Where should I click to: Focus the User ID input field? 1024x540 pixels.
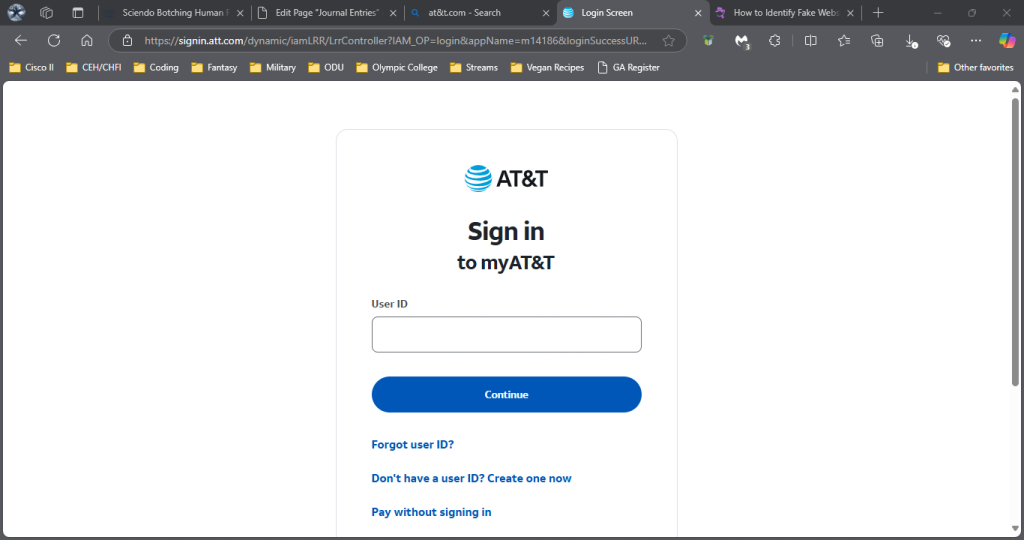[x=507, y=334]
